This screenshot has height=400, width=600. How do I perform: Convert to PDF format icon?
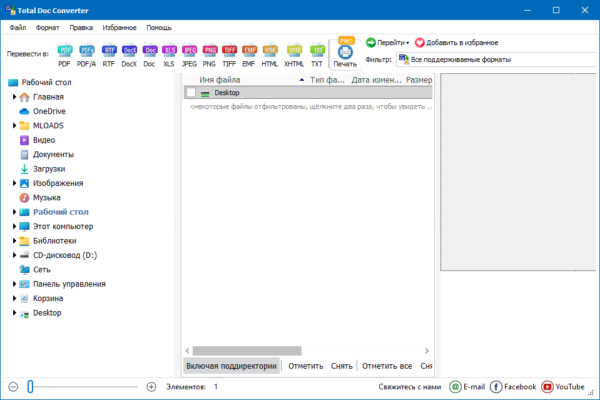coord(64,50)
